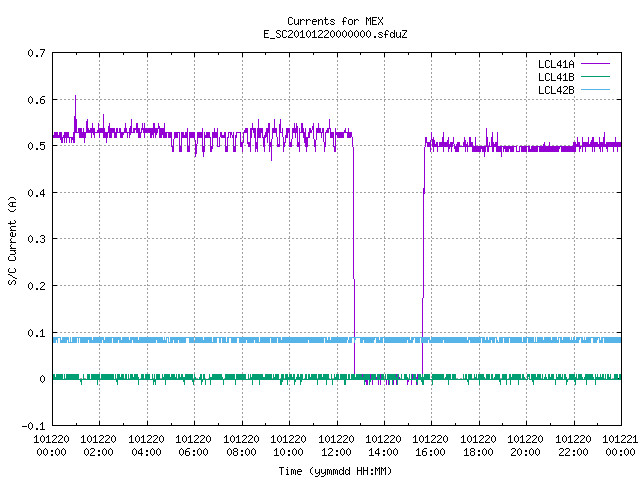Click the x-axis tick '101220 06:00'

193,446
